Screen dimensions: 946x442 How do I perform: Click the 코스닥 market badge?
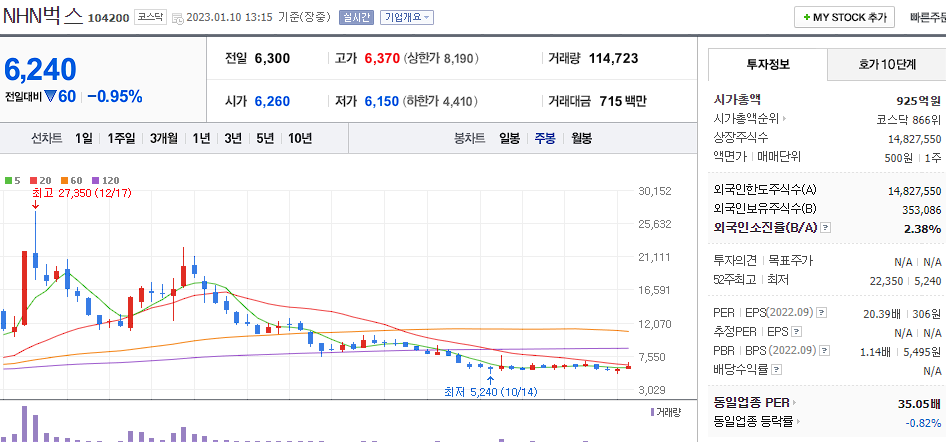pos(150,17)
